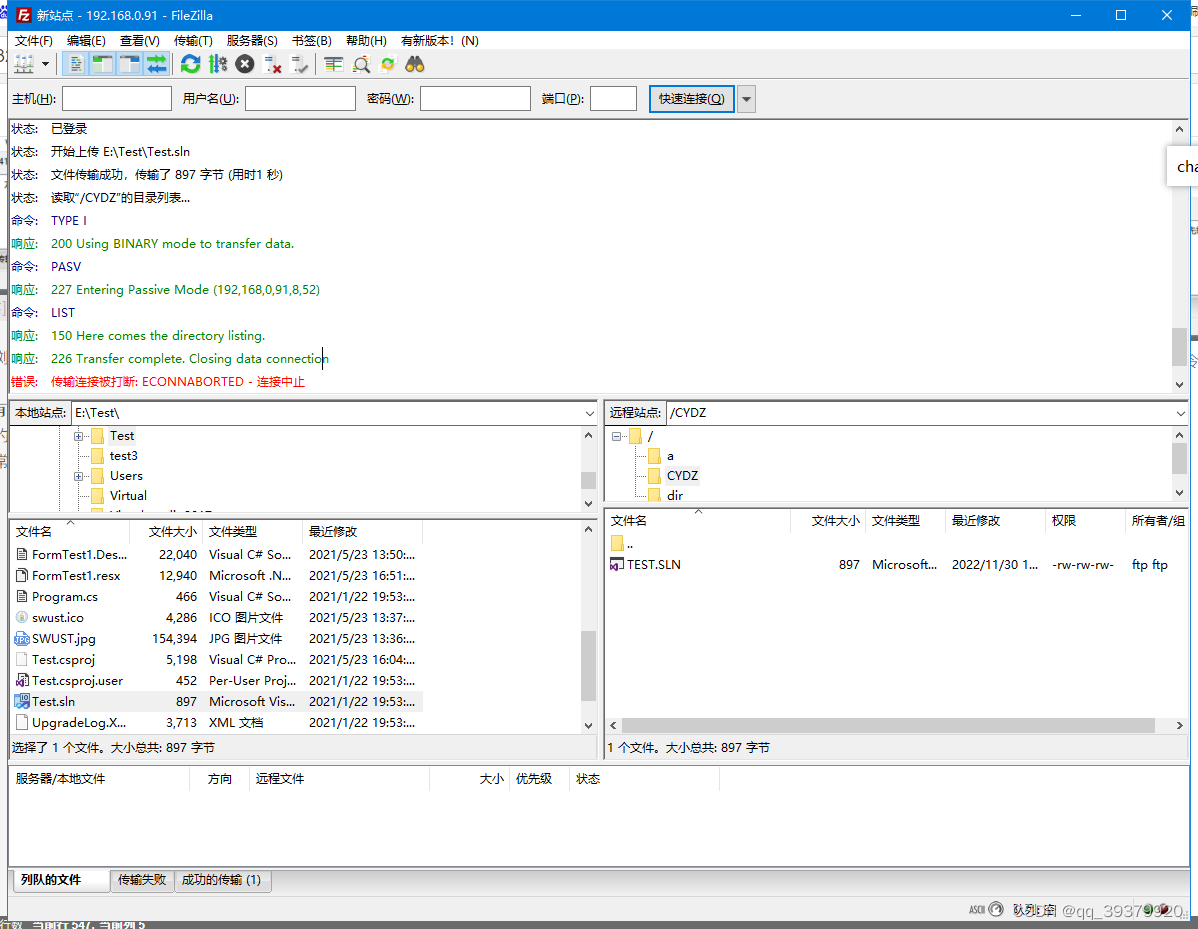This screenshot has width=1198, height=929.
Task: Open the 帮助(H) menu
Action: (x=366, y=40)
